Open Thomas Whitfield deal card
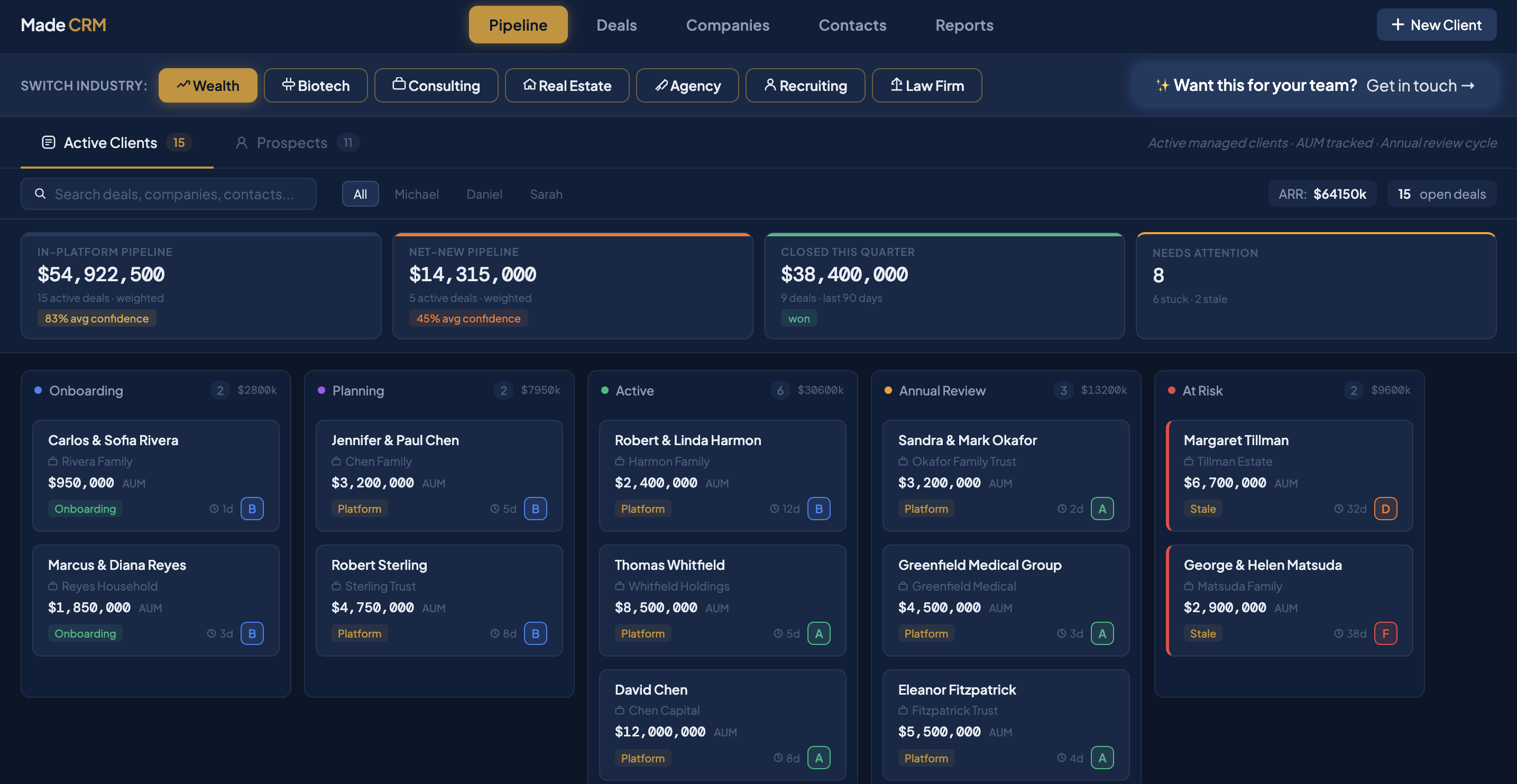The image size is (1517, 784). [722, 600]
